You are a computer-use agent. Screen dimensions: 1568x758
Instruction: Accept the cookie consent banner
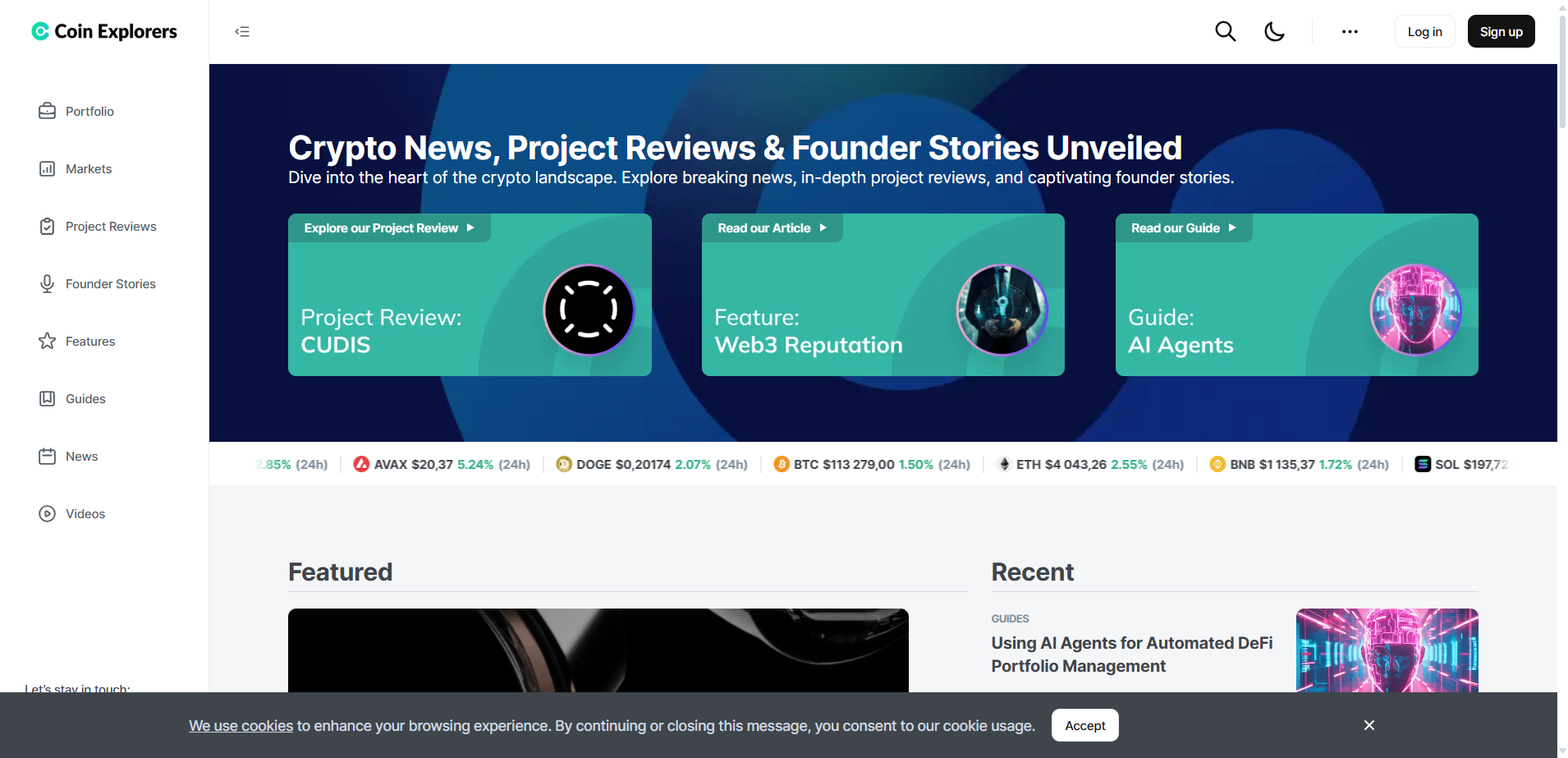(x=1084, y=725)
